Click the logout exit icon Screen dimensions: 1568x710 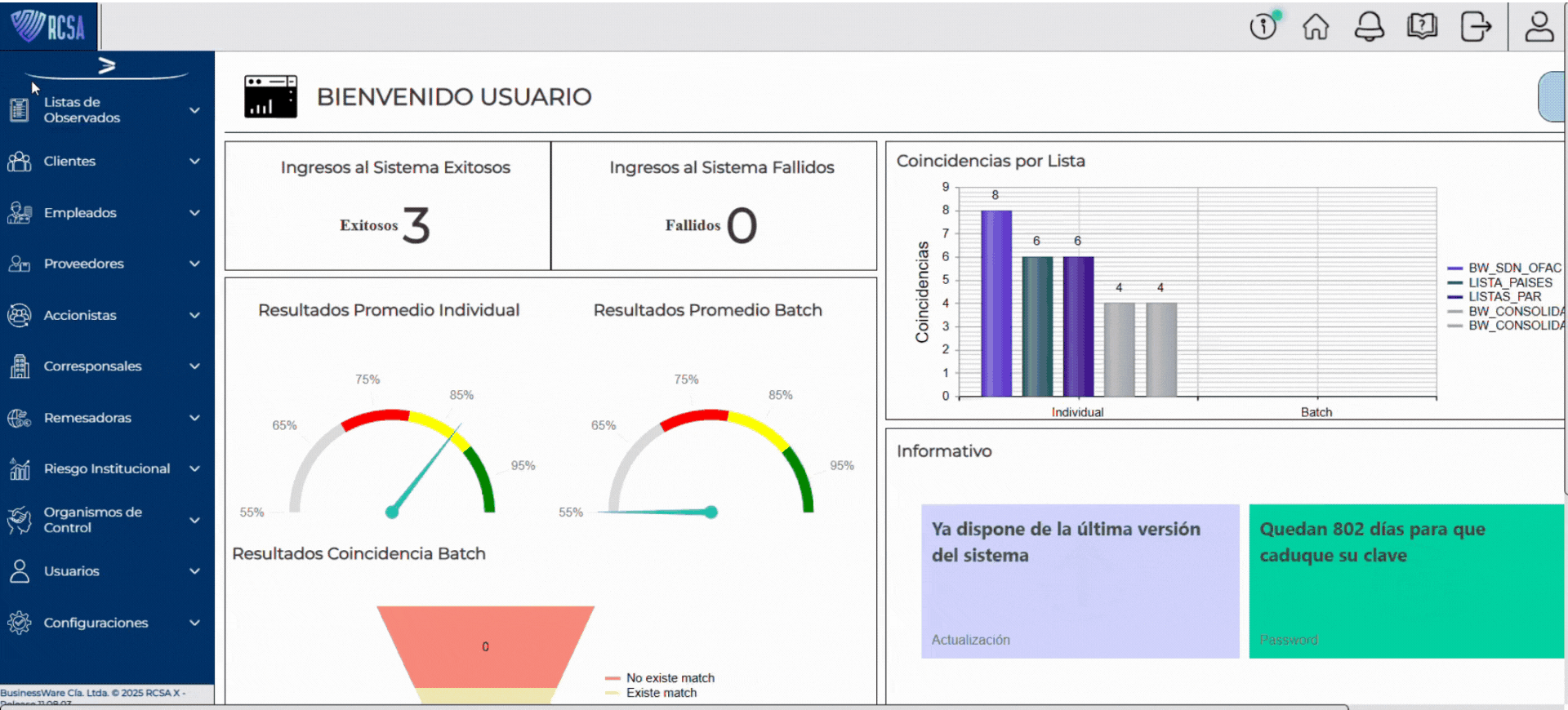[x=1475, y=26]
